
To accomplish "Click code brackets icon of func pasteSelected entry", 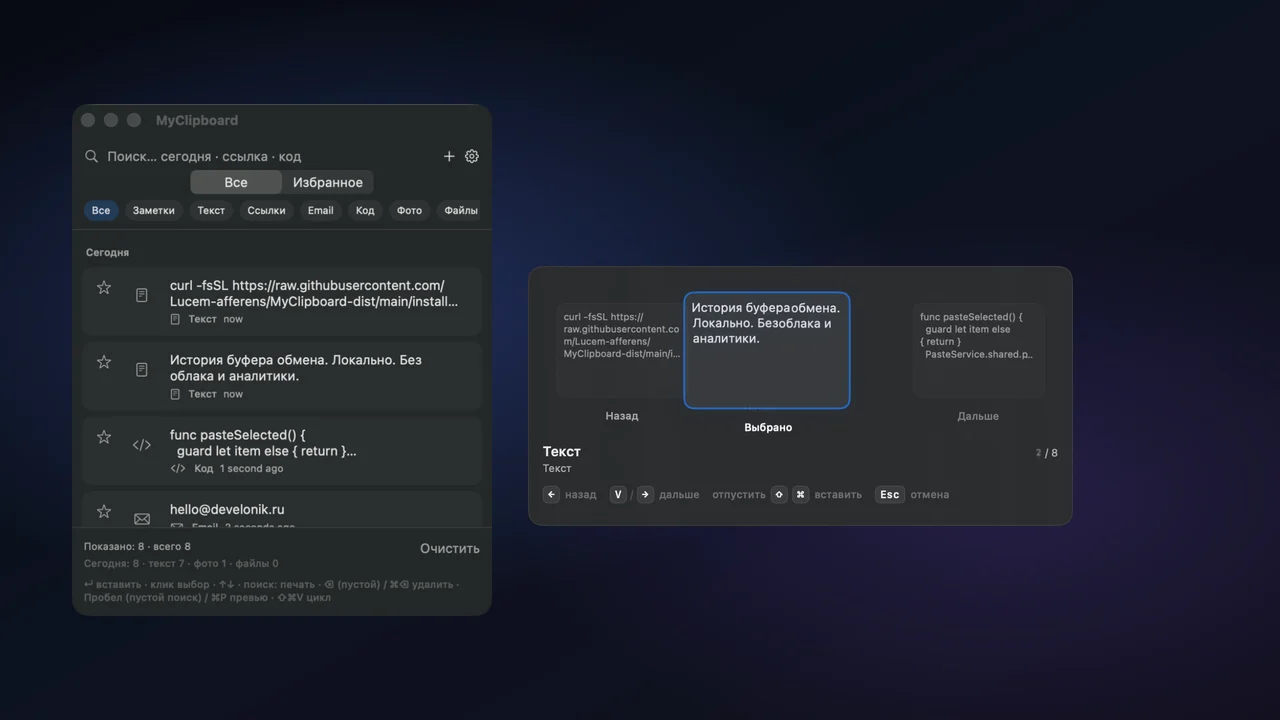I will tap(142, 445).
